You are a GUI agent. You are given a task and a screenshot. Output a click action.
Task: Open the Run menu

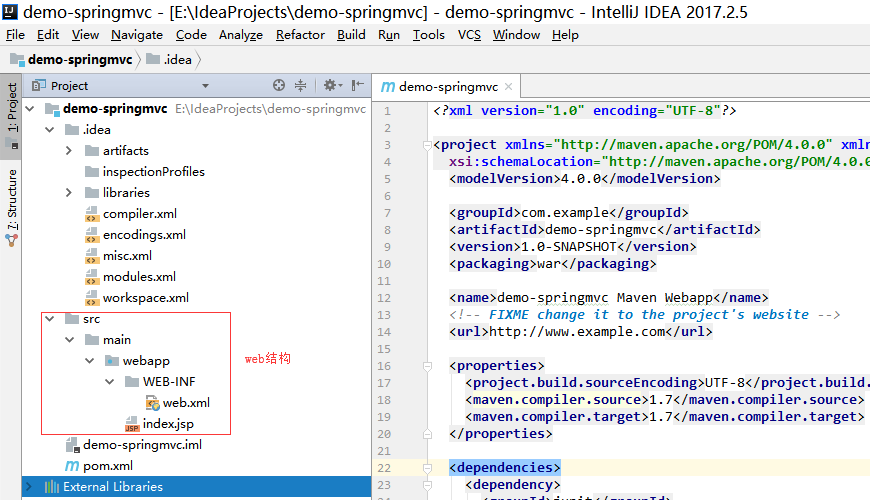(x=389, y=35)
